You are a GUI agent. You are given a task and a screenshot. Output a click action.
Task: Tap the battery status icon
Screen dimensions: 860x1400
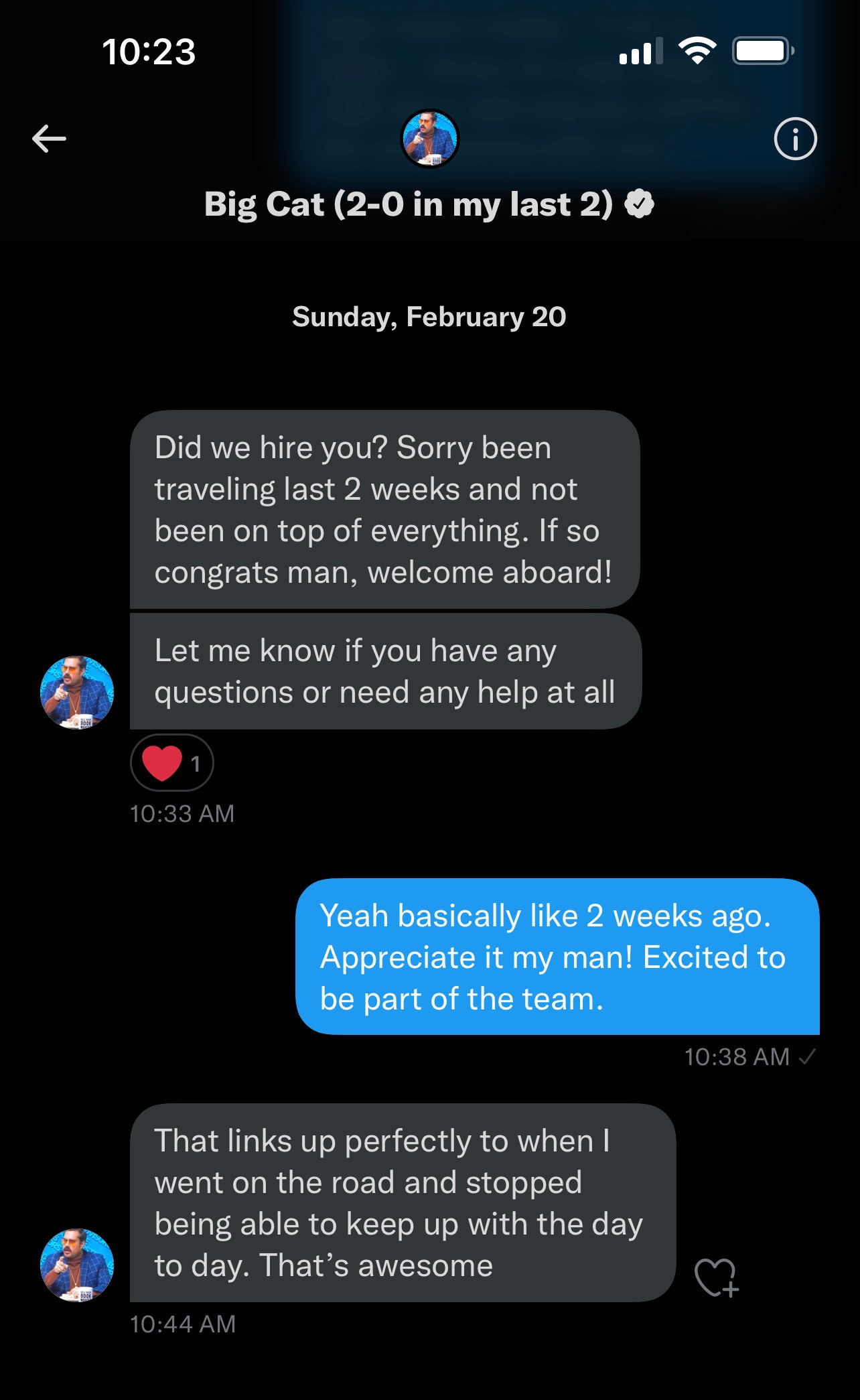tap(763, 51)
